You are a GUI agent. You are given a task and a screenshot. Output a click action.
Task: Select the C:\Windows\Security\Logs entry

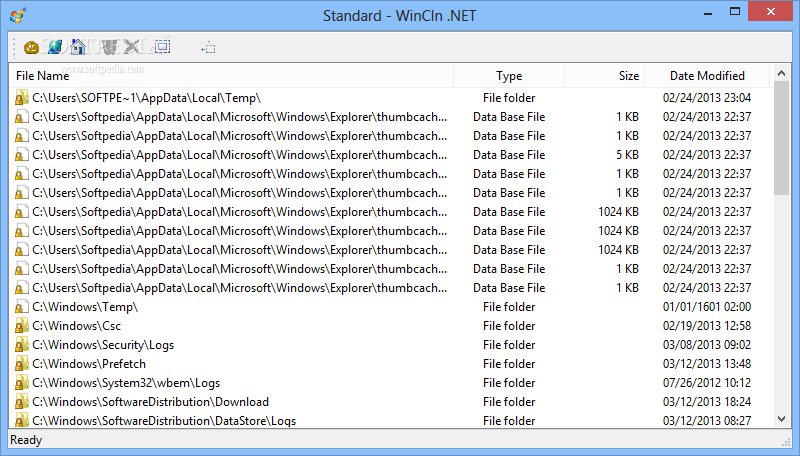(103, 345)
